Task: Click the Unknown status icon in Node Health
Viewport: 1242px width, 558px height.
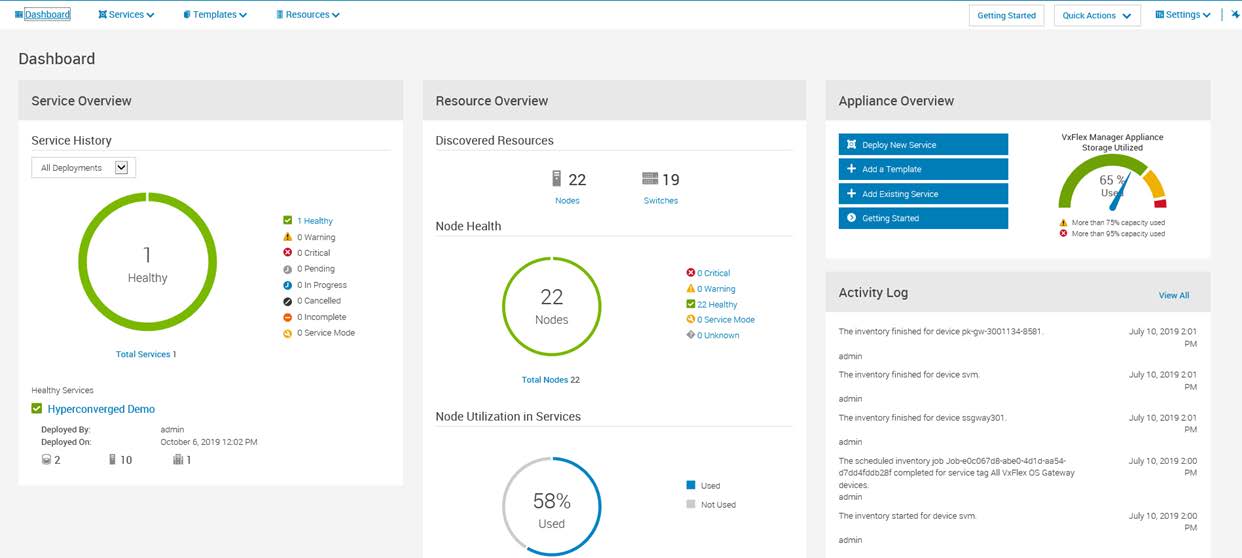Action: coord(690,335)
